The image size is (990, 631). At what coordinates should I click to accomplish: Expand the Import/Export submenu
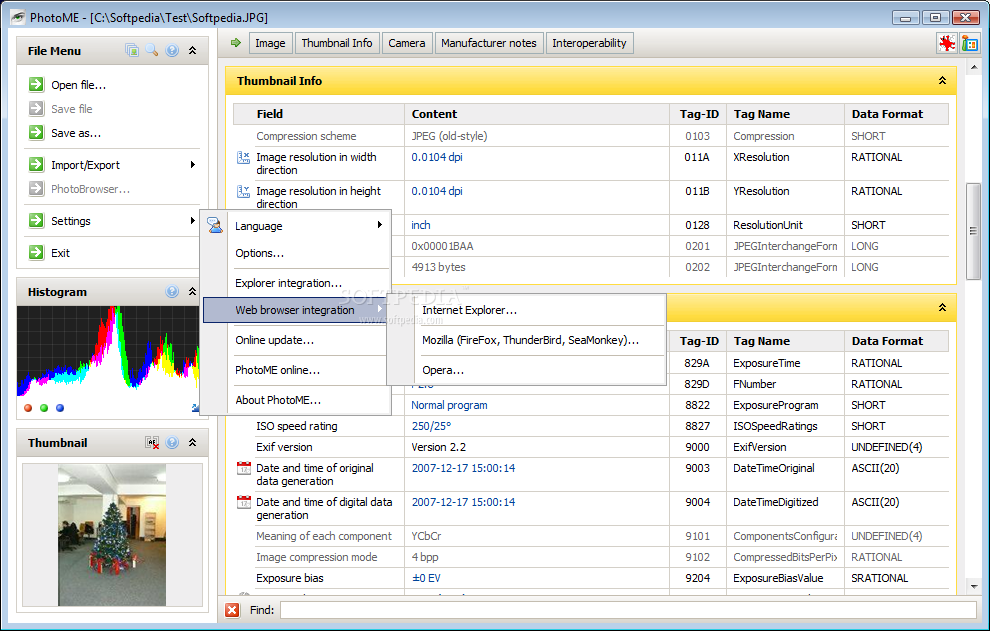(x=193, y=165)
